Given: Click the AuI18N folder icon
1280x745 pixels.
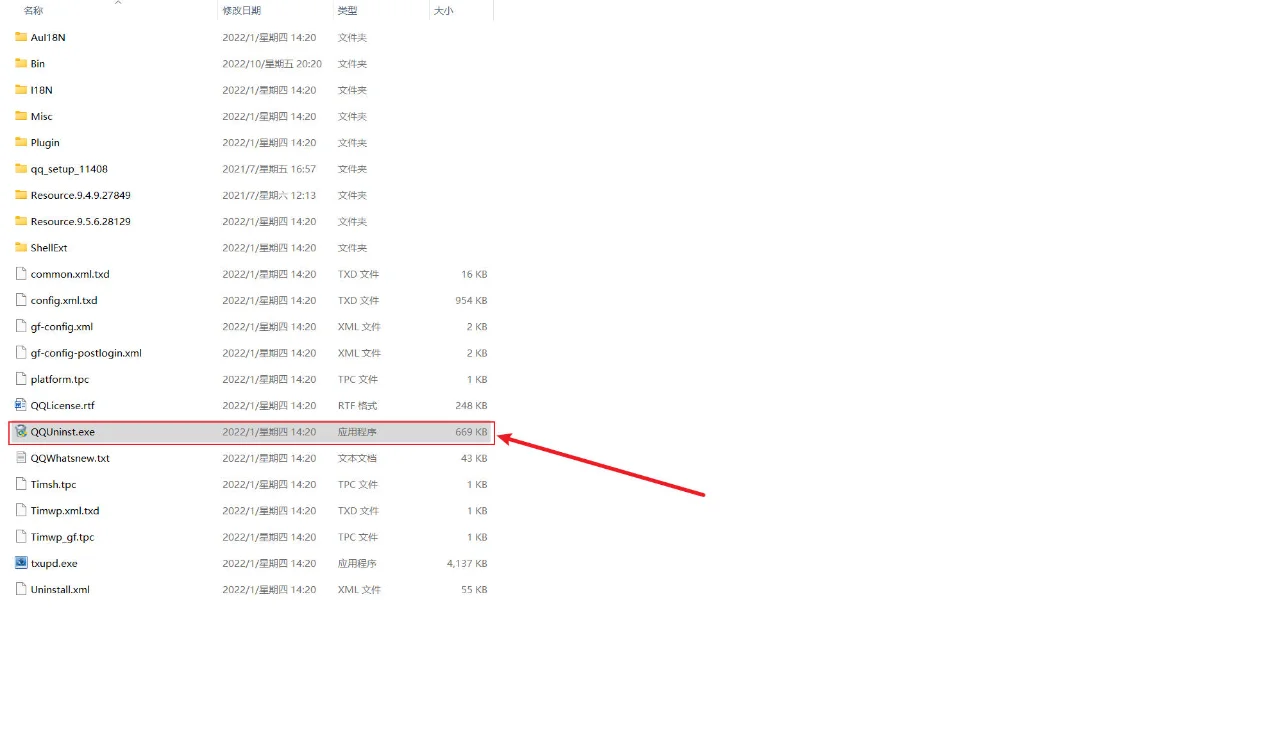Looking at the screenshot, I should 21,37.
